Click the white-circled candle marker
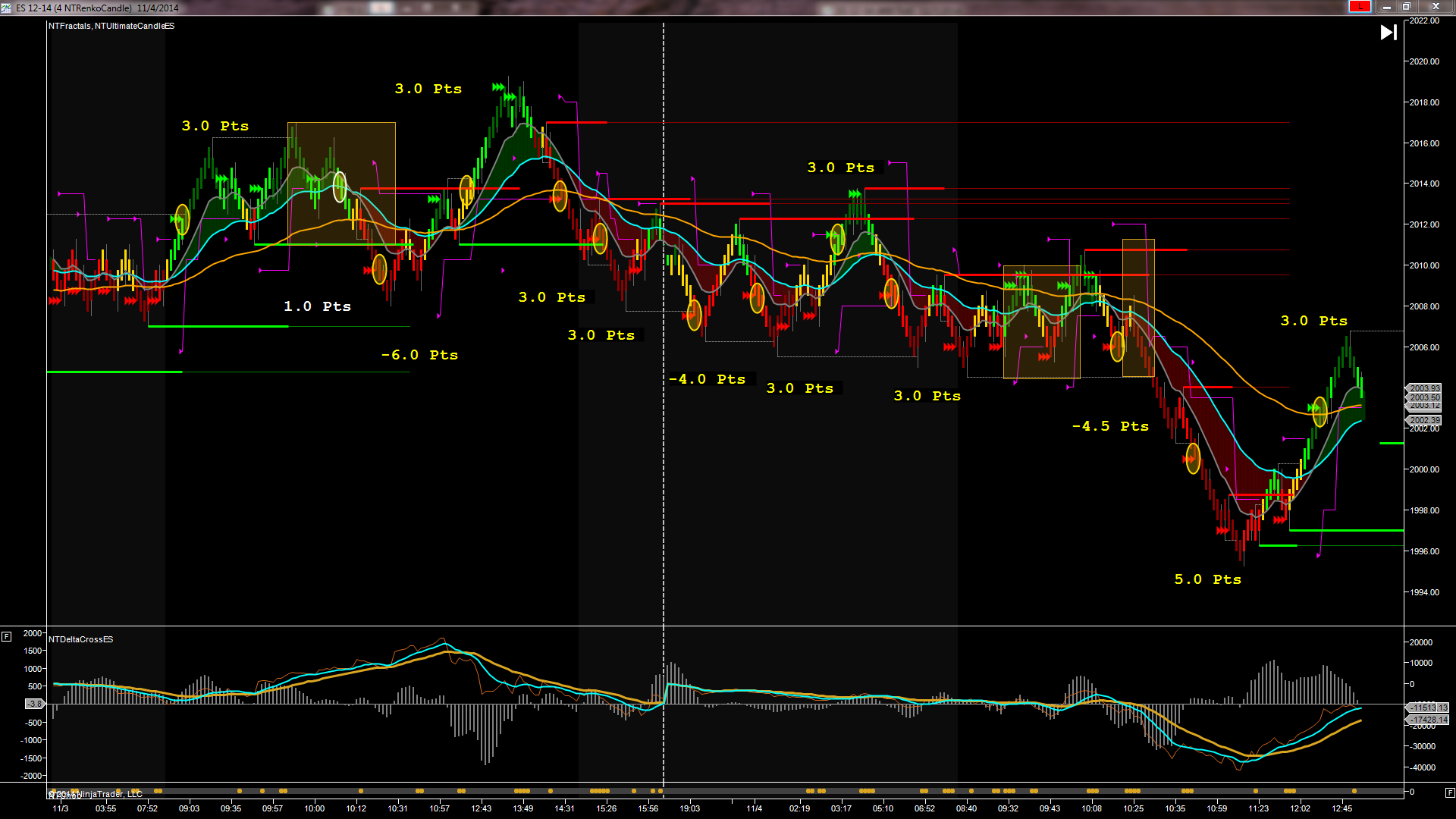Viewport: 1456px width, 819px height. pyautogui.click(x=340, y=187)
